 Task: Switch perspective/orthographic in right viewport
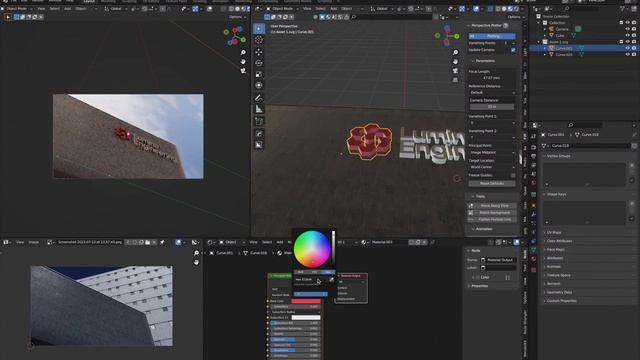456,80
